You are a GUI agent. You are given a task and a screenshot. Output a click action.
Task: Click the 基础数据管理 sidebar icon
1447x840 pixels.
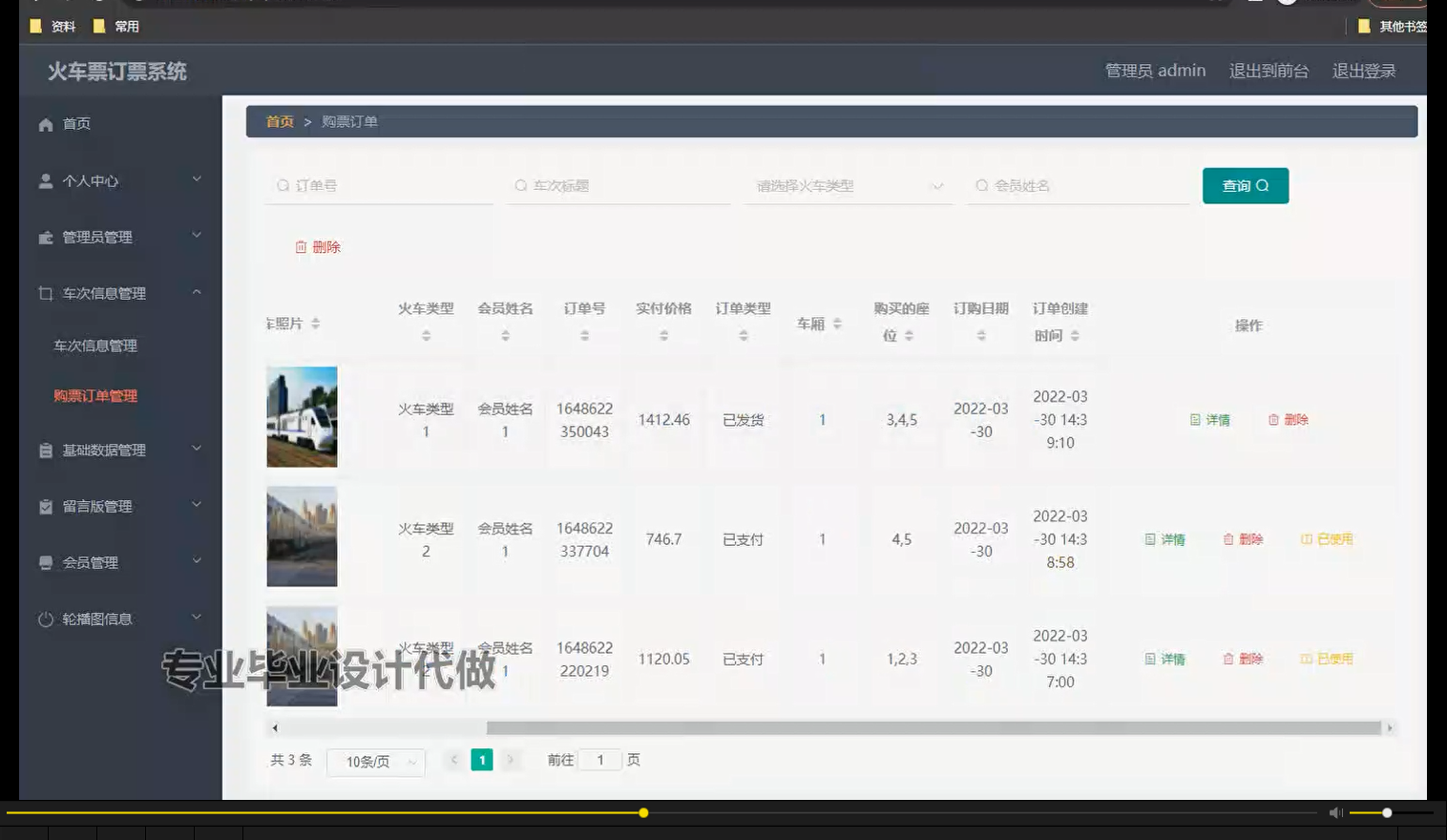(46, 451)
